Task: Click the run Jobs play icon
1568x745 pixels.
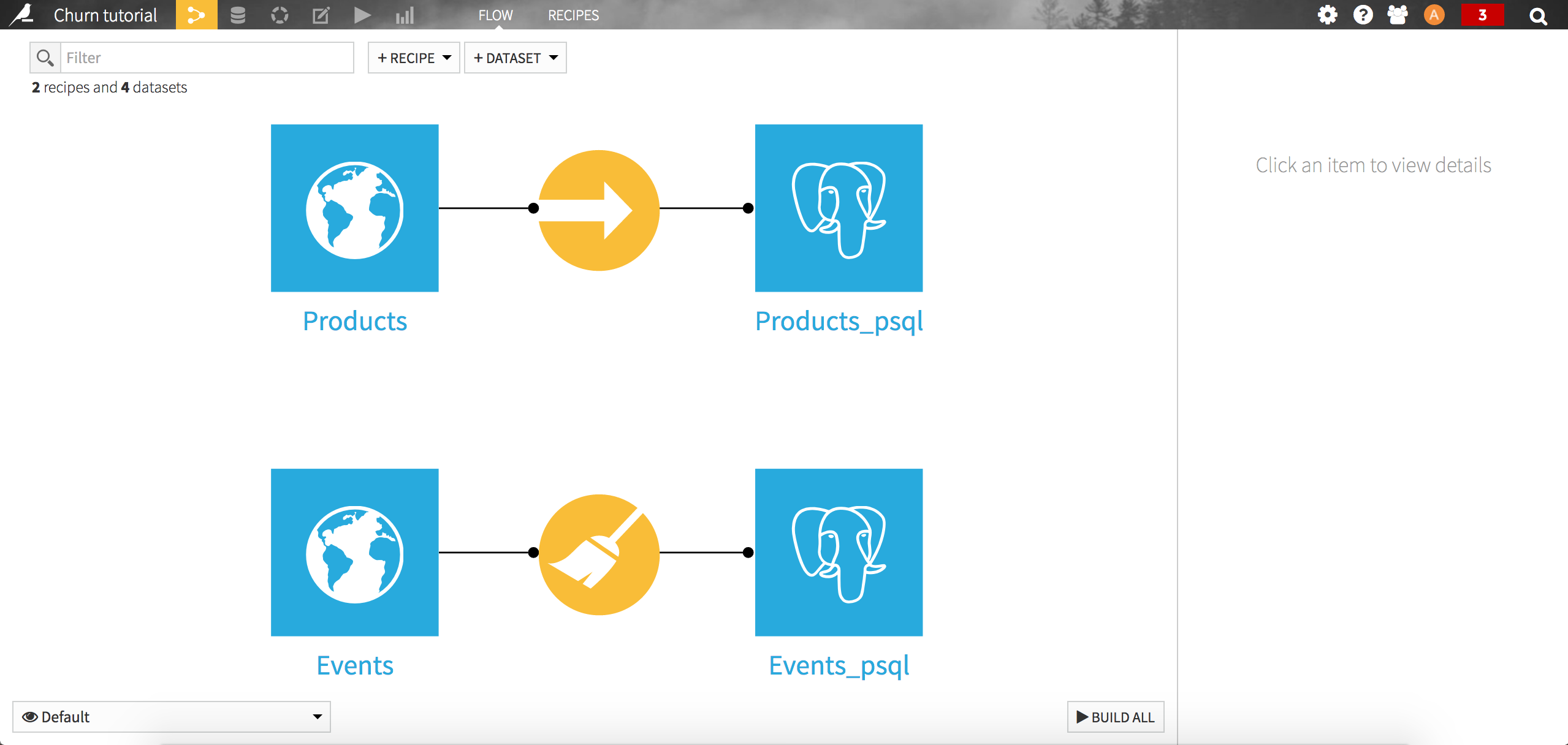Action: tap(362, 15)
